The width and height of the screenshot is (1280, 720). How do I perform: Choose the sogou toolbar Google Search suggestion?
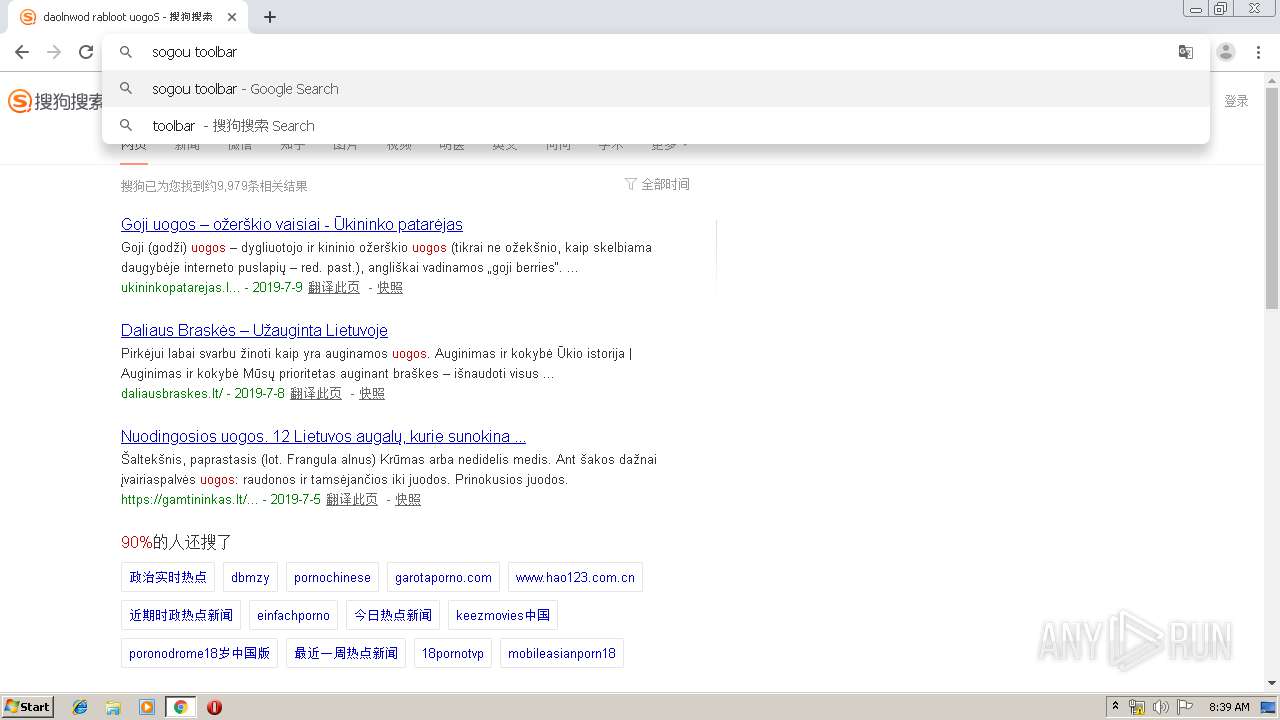655,89
